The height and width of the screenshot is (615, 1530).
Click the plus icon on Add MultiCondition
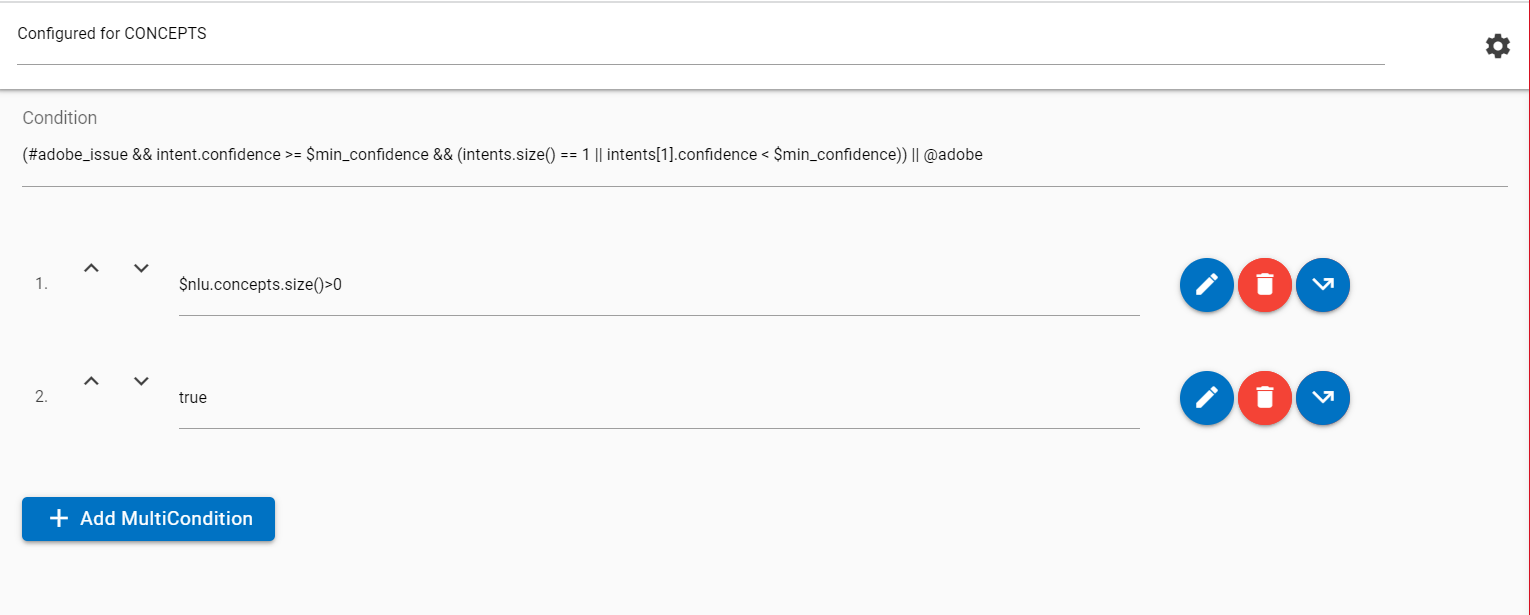(x=58, y=518)
